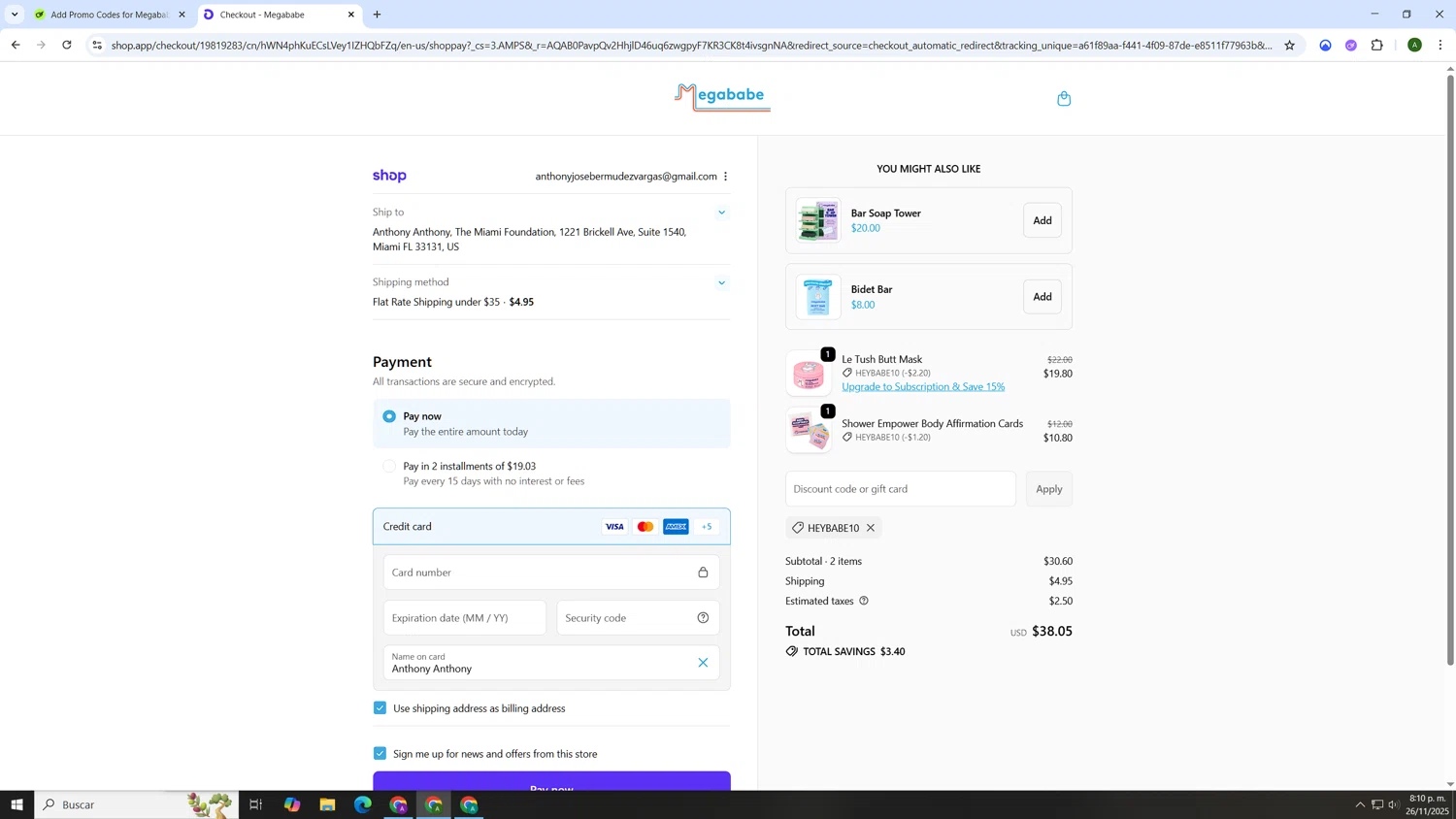Select the blue circular extension icon in toolbar

(x=1325, y=45)
